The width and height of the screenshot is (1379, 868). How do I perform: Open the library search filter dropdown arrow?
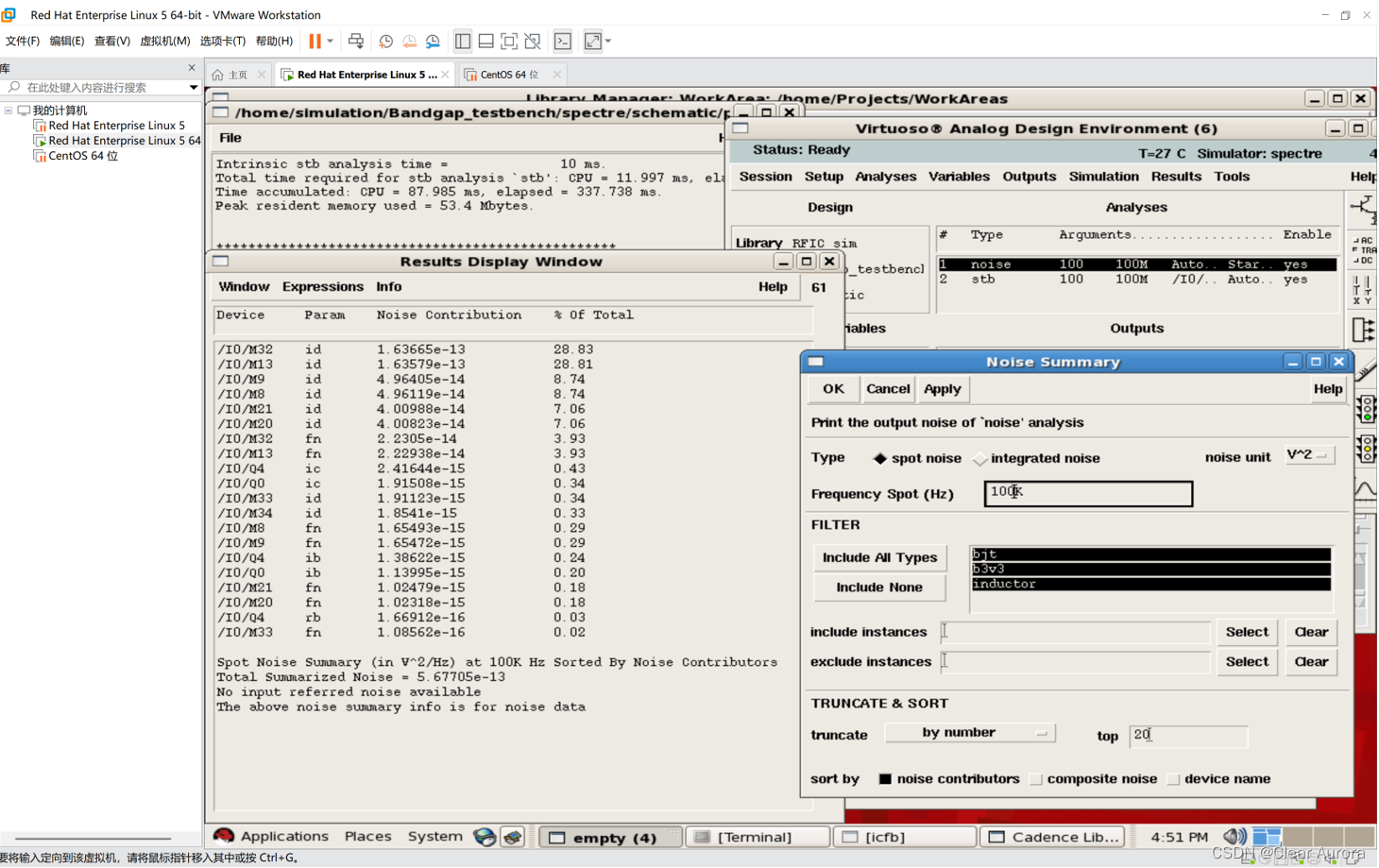(x=194, y=87)
